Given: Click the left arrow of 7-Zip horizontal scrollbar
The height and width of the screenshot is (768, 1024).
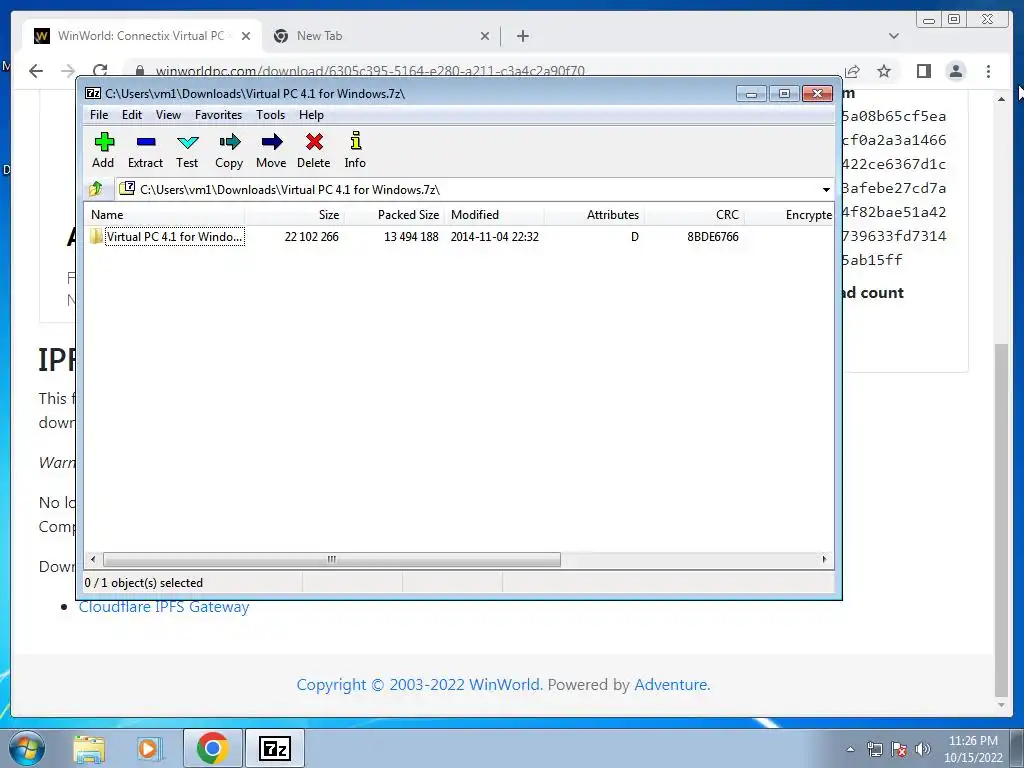Looking at the screenshot, I should pyautogui.click(x=93, y=560).
